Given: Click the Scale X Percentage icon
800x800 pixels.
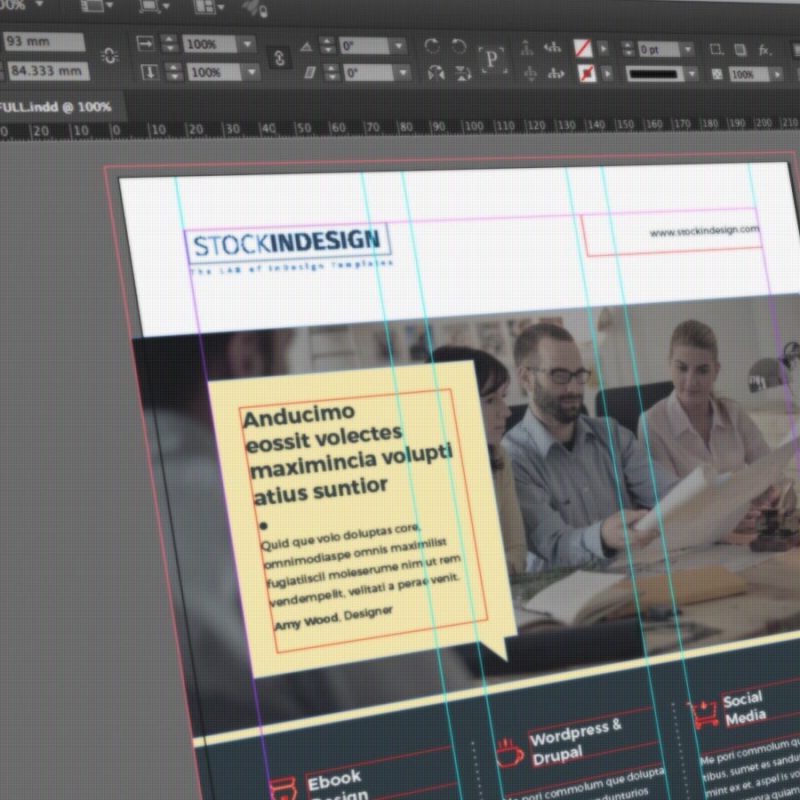Looking at the screenshot, I should (145, 44).
